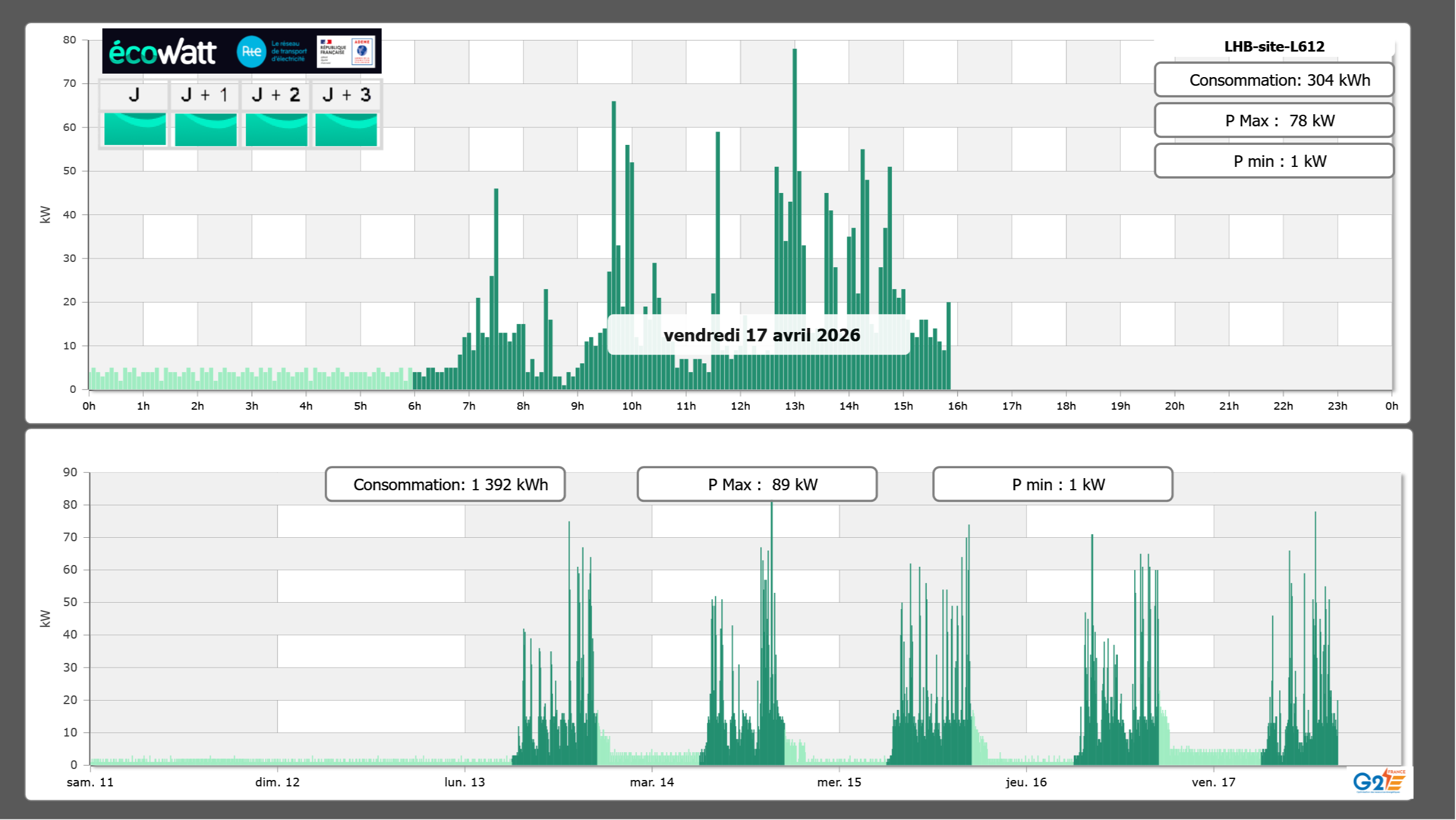Click the Consommation: 304 kWh box
1456x820 pixels.
[x=1274, y=80]
